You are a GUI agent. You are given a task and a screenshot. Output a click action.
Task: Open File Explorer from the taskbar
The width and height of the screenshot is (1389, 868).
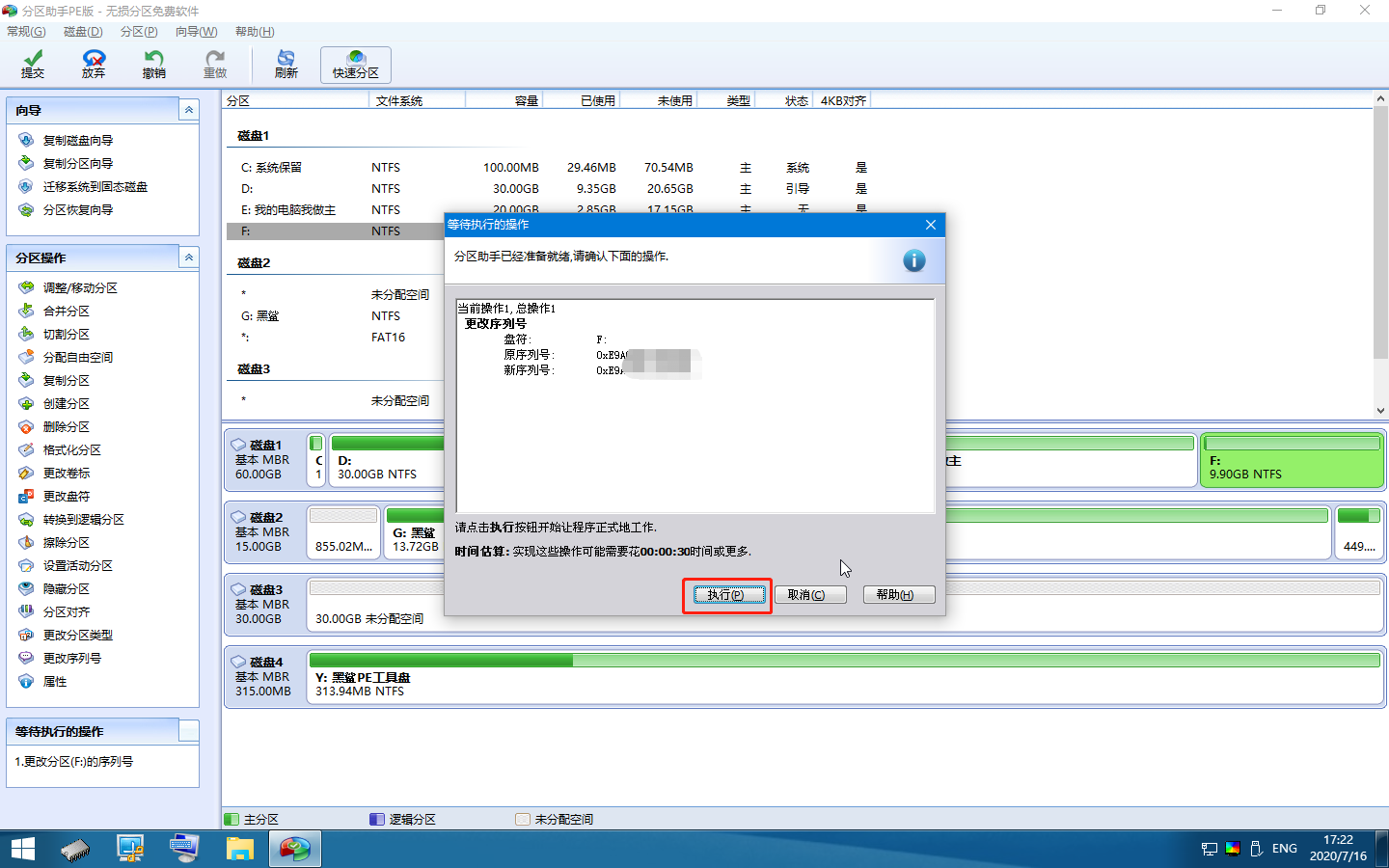pos(239,849)
